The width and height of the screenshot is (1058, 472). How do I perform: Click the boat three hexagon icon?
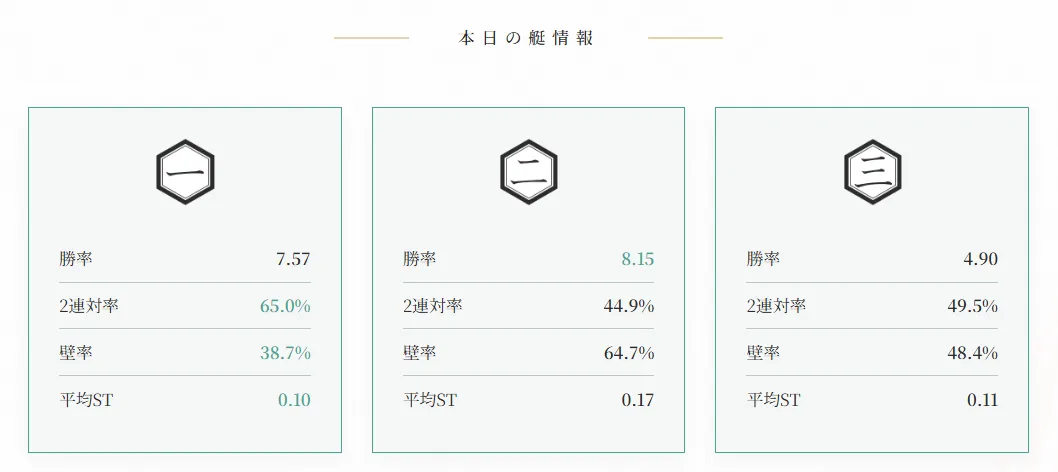click(x=872, y=174)
